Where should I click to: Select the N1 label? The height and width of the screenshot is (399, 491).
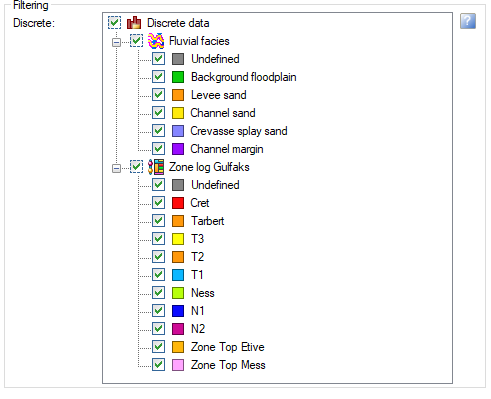click(197, 311)
